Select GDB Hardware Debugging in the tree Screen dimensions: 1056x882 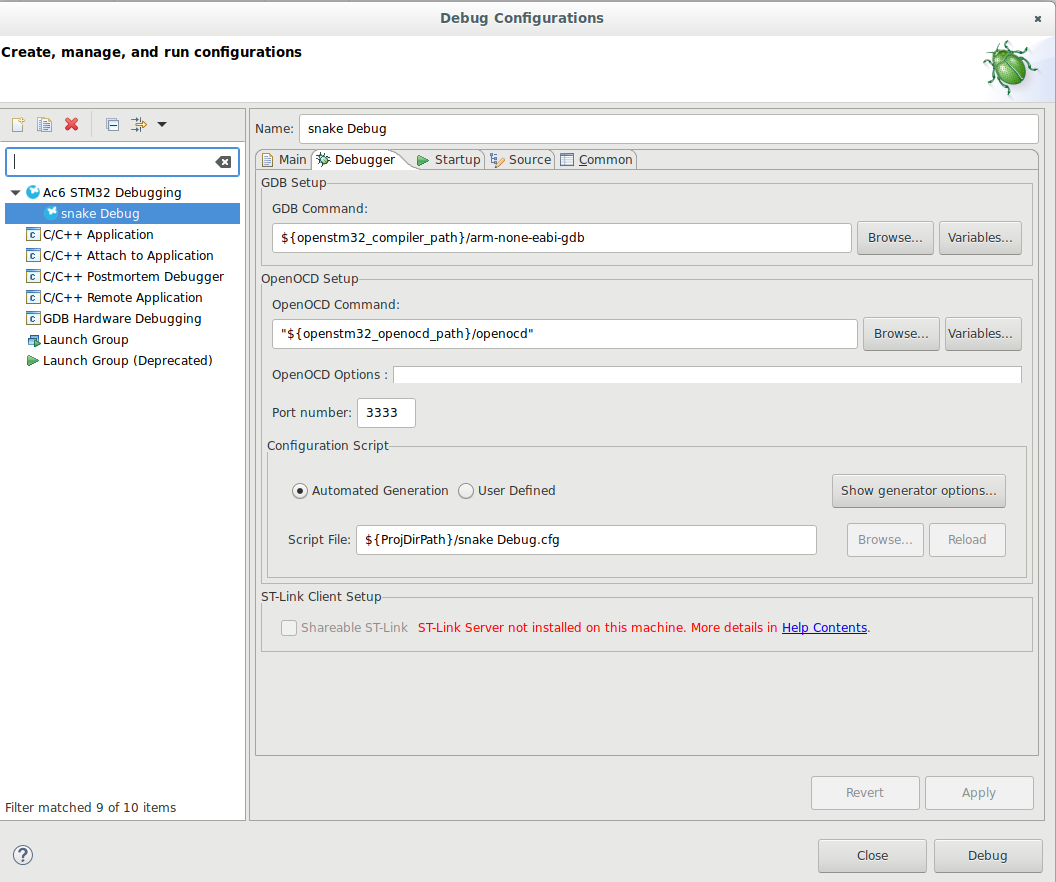[122, 319]
